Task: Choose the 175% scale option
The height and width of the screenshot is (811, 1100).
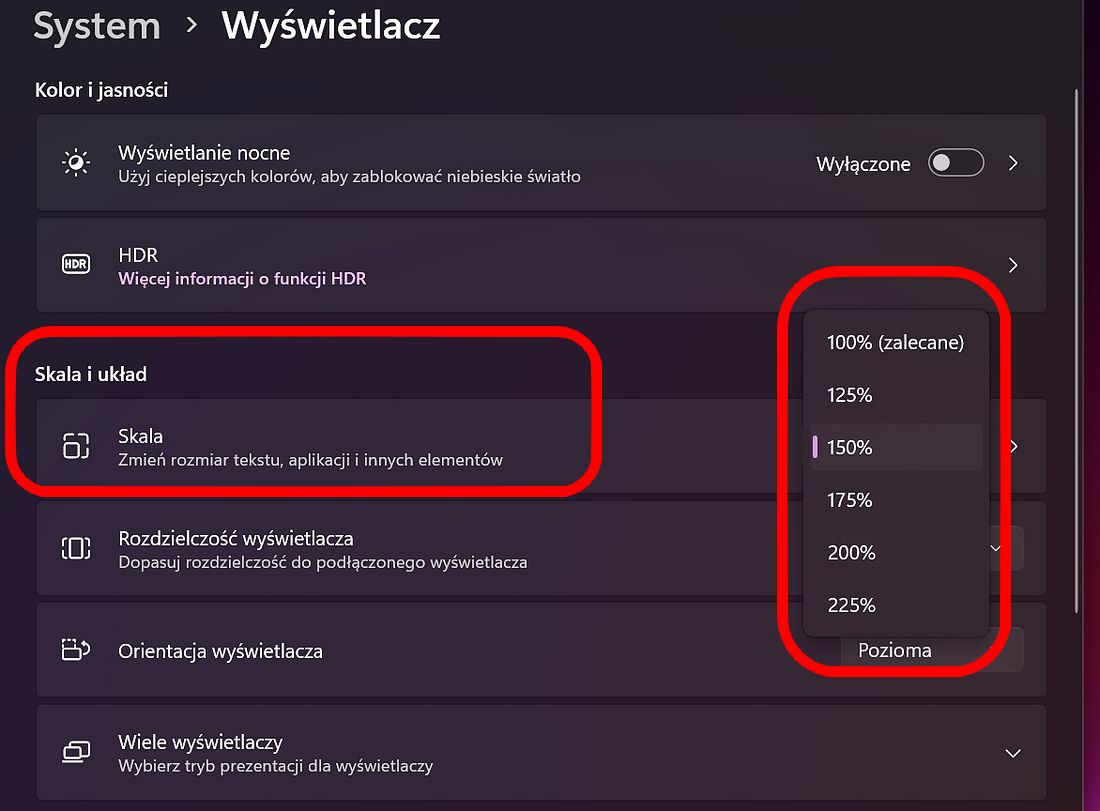Action: pyautogui.click(x=896, y=500)
